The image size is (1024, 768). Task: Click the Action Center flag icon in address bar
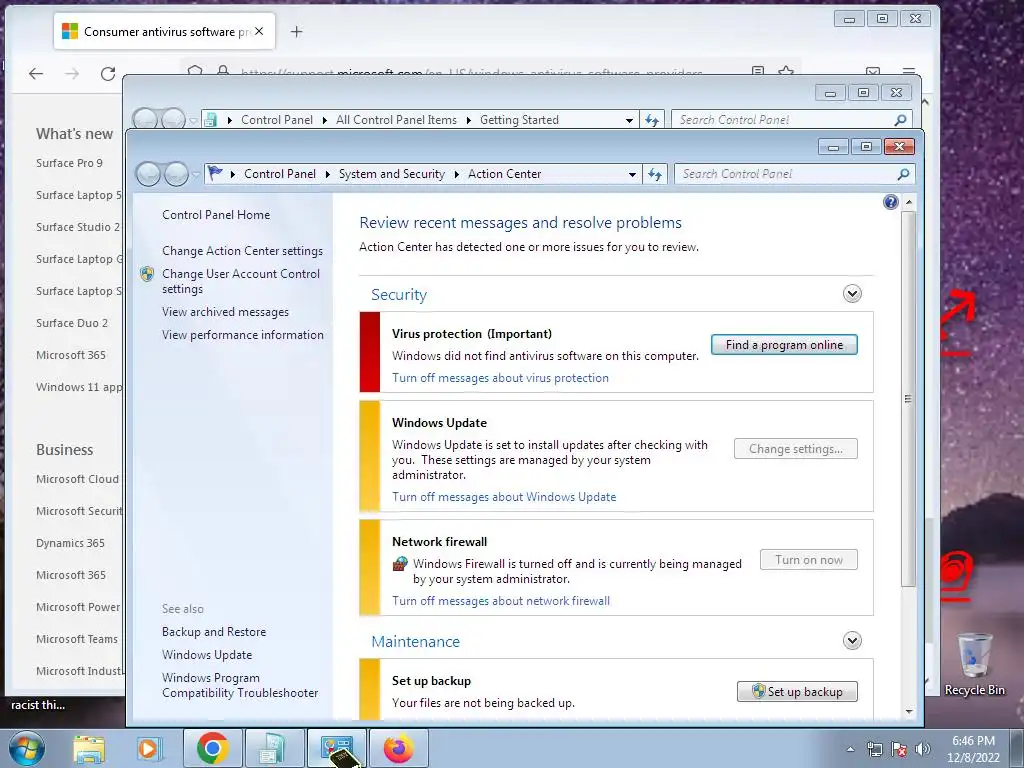[x=215, y=174]
